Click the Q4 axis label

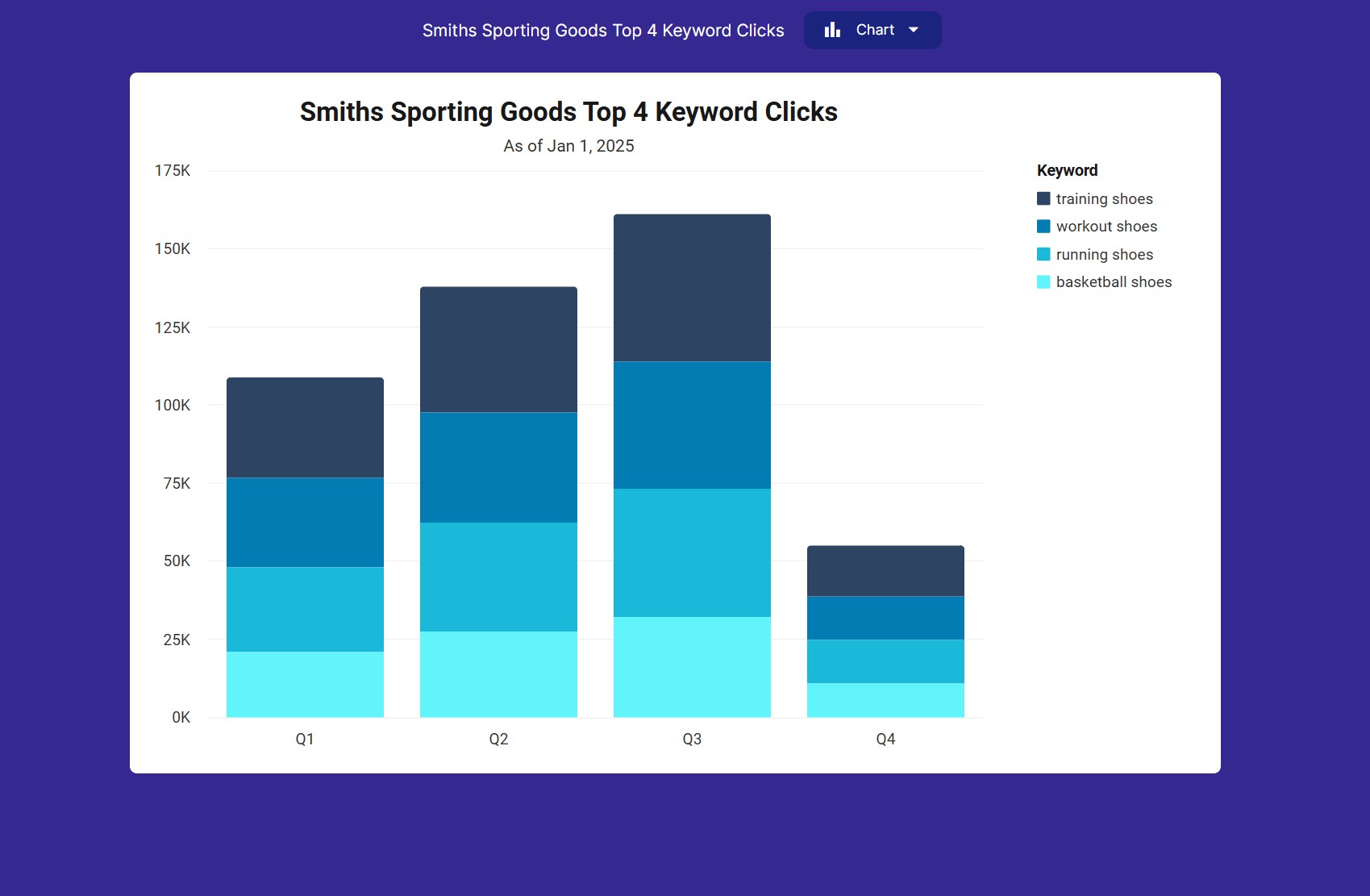885,740
